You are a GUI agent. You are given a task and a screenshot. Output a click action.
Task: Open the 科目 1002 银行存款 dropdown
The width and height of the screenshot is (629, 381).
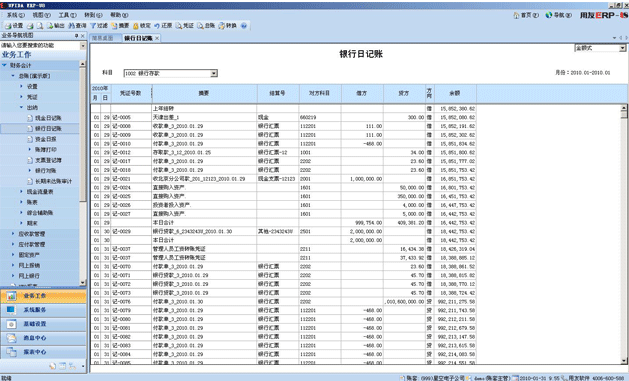click(x=214, y=73)
